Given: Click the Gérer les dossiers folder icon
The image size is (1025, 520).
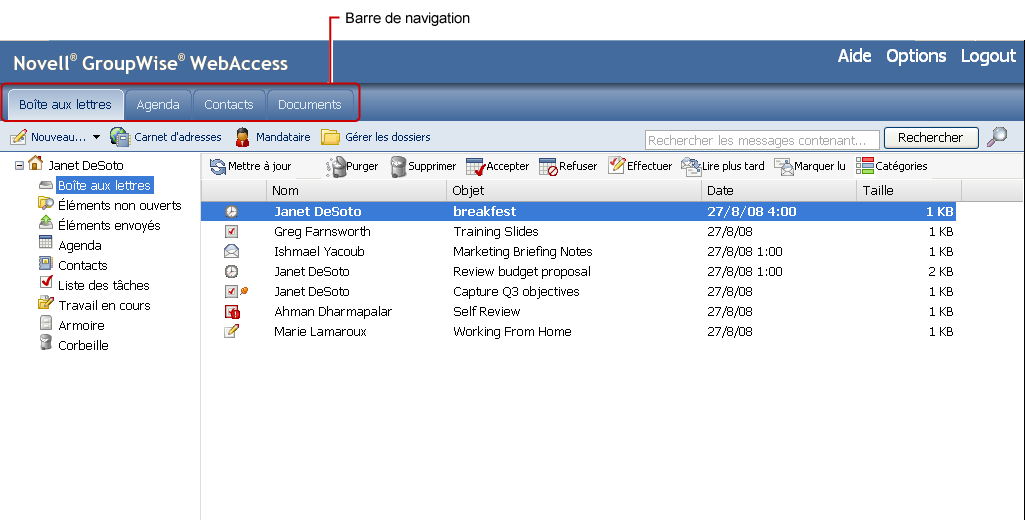Looking at the screenshot, I should click(330, 137).
